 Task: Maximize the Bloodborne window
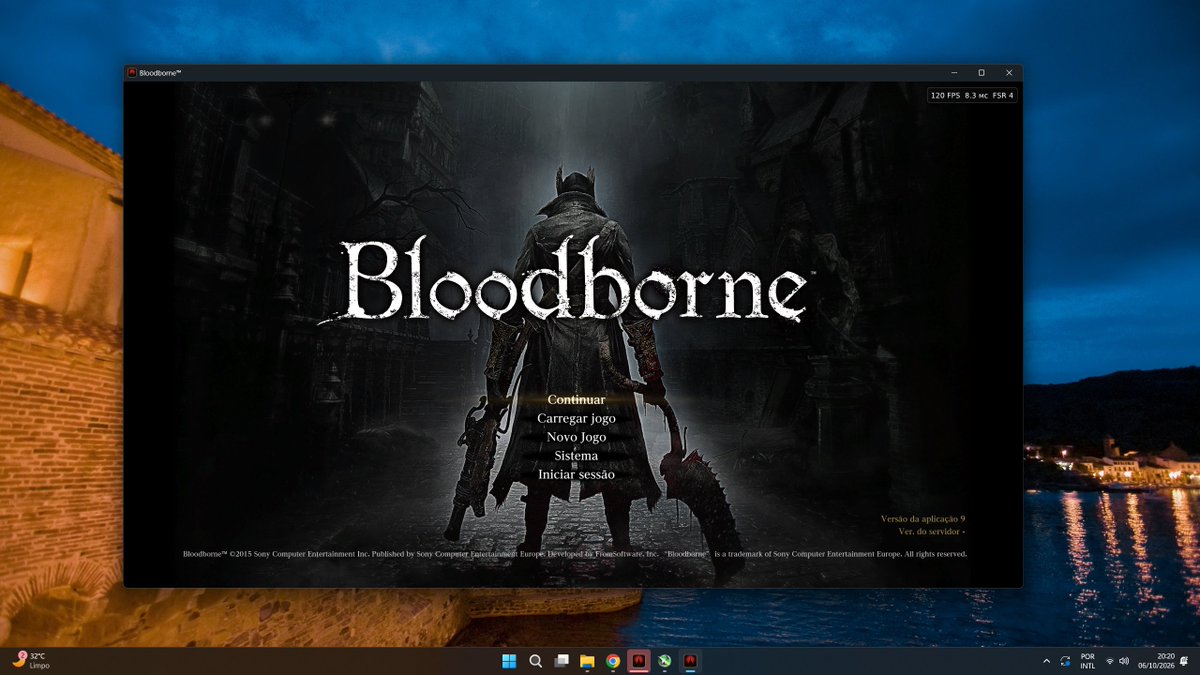point(981,73)
